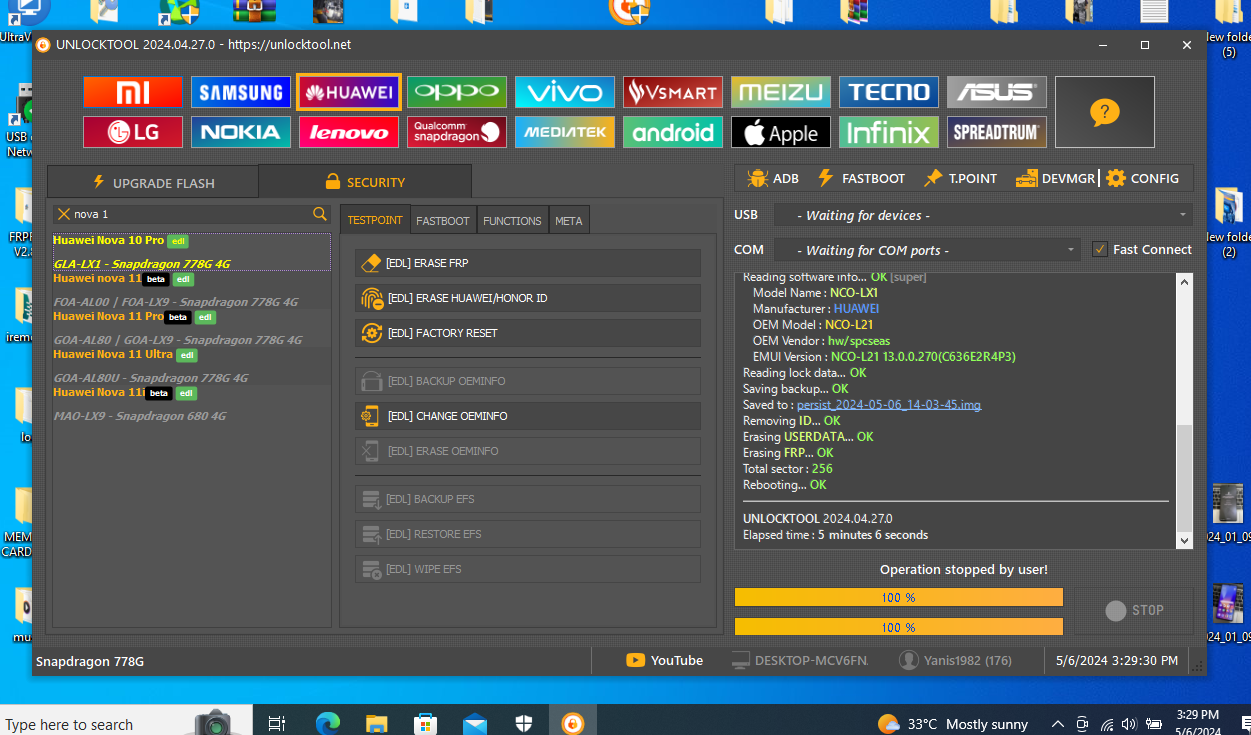This screenshot has width=1251, height=735.
Task: Select the Tecno brand logo
Action: 889,92
